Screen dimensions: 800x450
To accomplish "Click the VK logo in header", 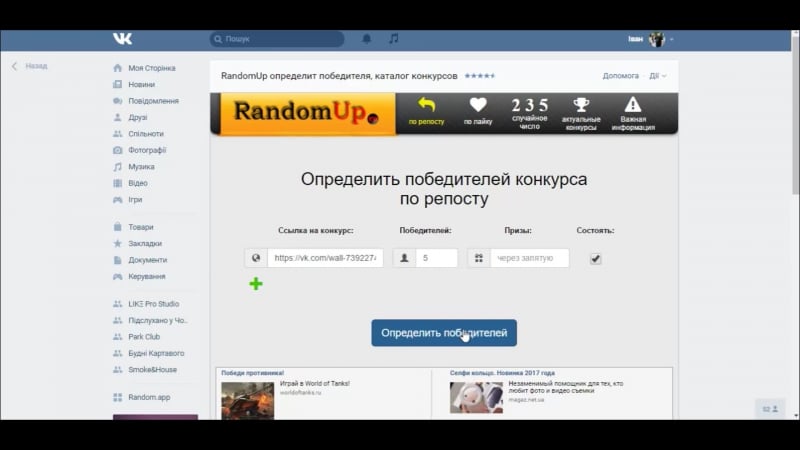I will (122, 39).
